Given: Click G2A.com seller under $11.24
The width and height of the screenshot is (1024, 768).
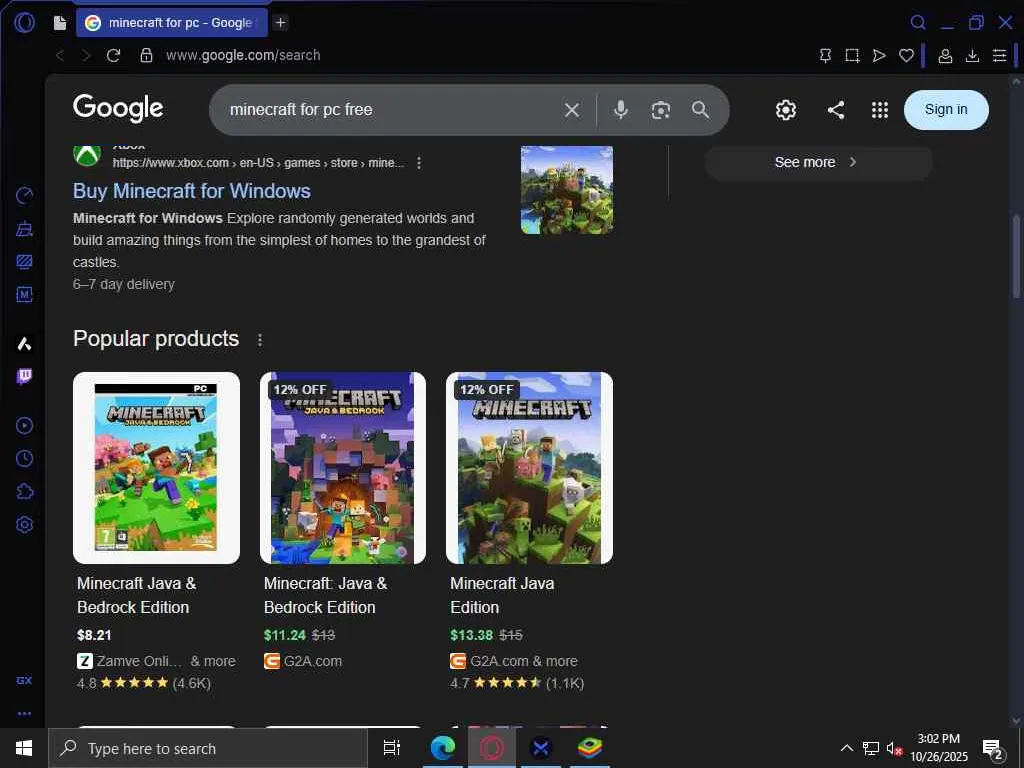Looking at the screenshot, I should click(312, 661).
